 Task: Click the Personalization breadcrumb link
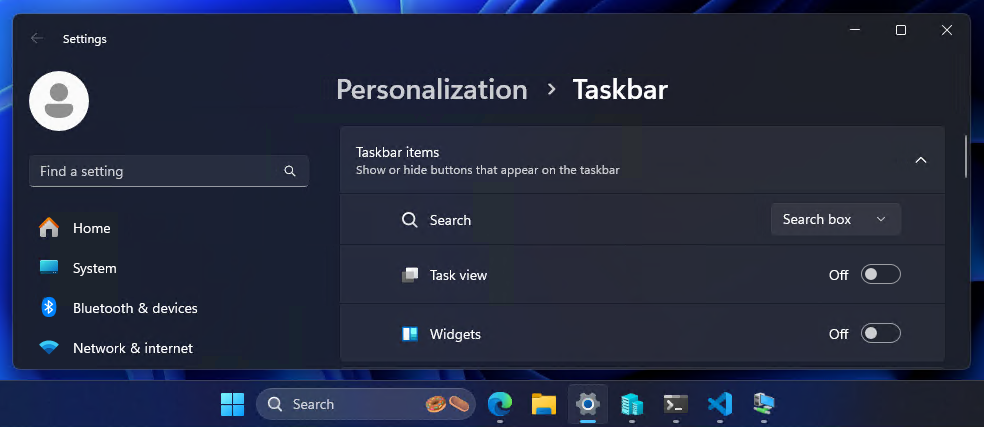[432, 90]
